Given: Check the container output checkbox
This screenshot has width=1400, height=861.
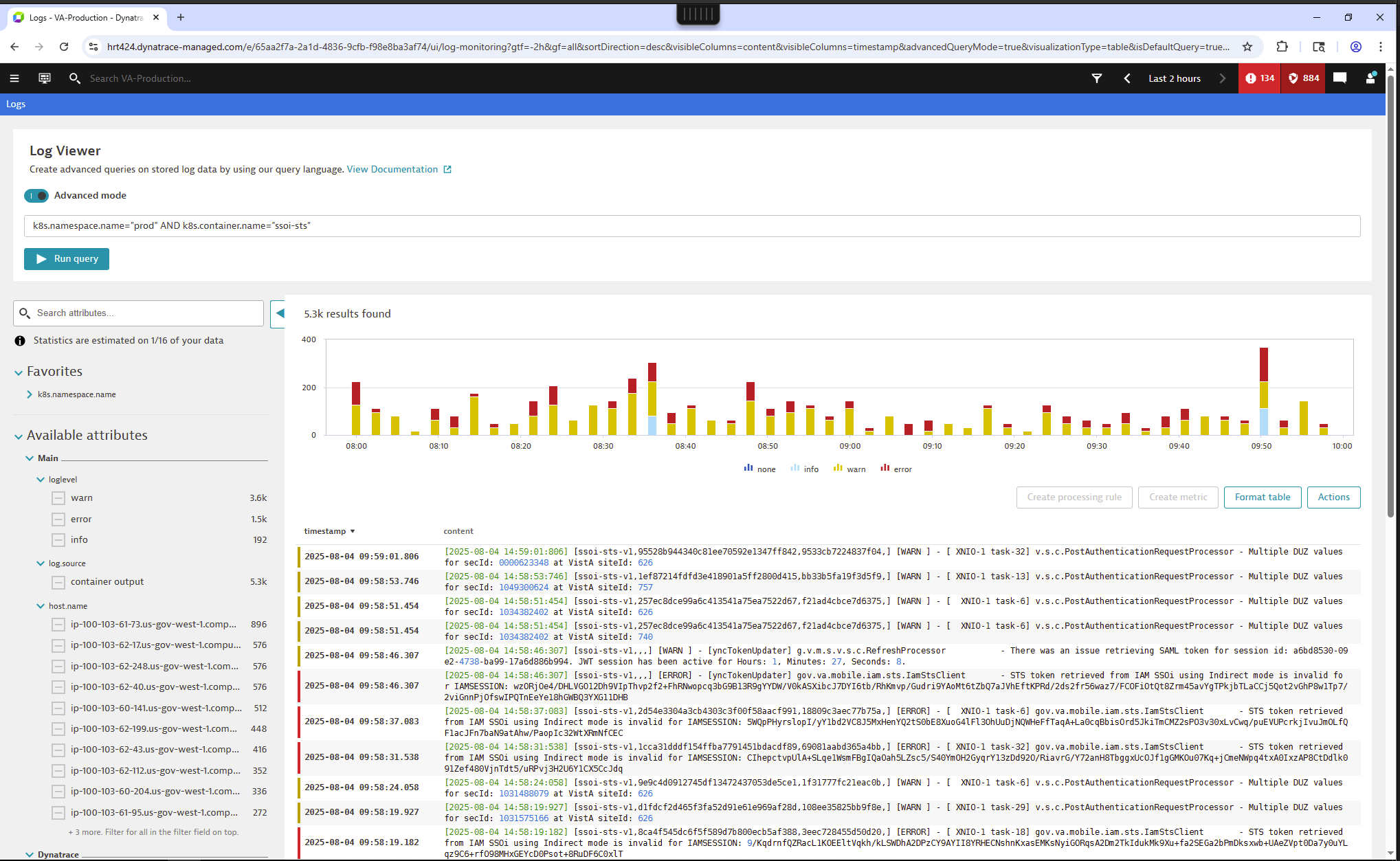Looking at the screenshot, I should click(58, 582).
